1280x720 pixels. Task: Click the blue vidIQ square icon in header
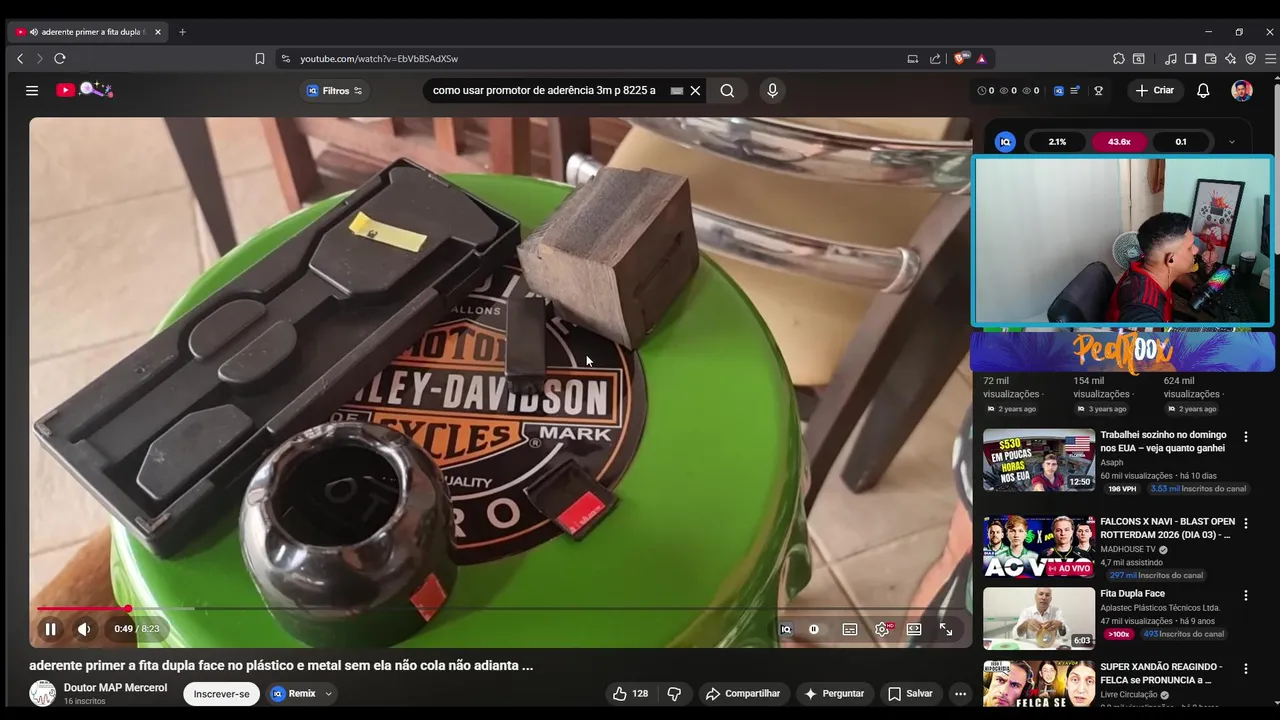coord(1059,90)
